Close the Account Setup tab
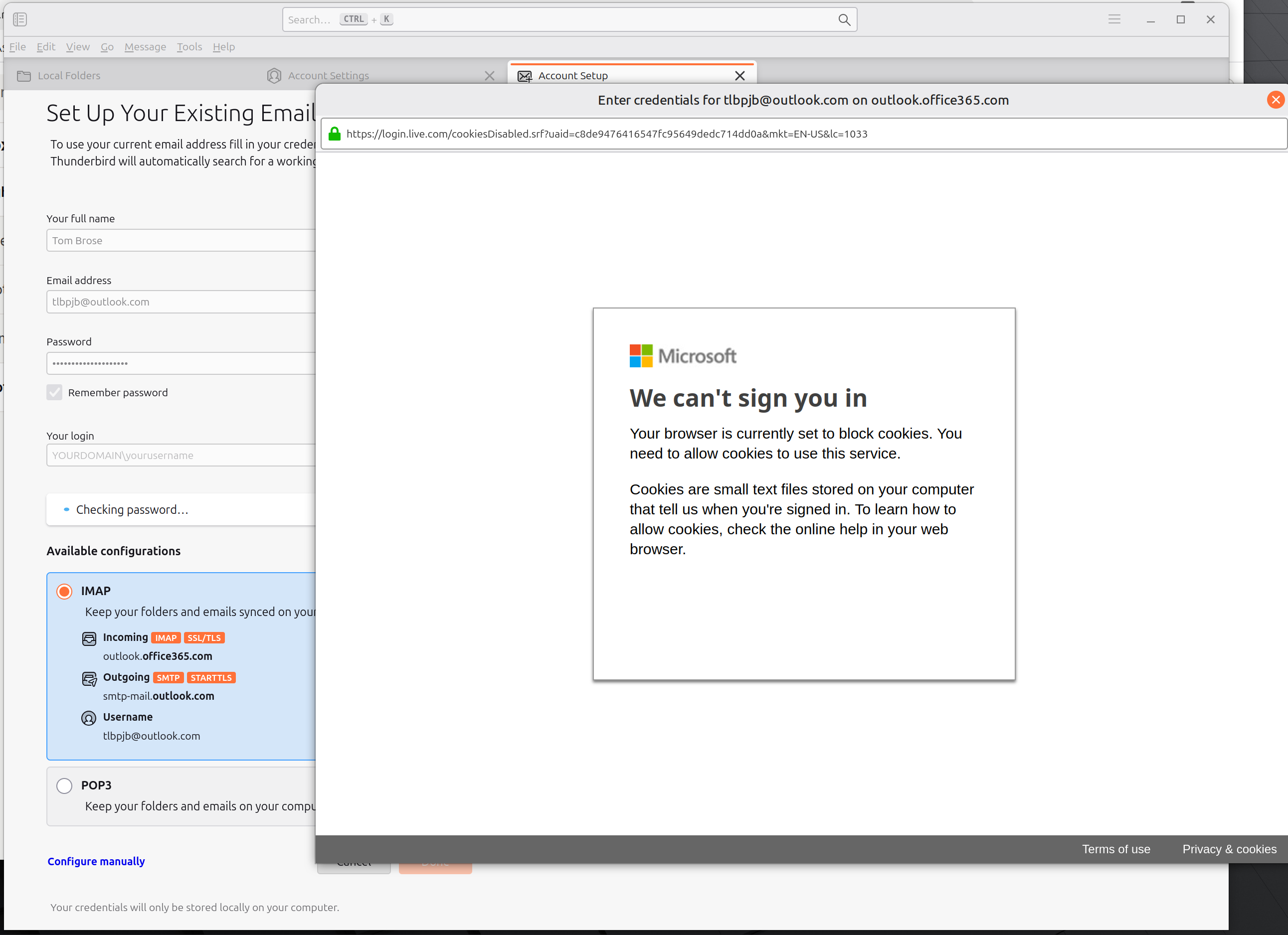This screenshot has width=1288, height=935. click(x=739, y=75)
